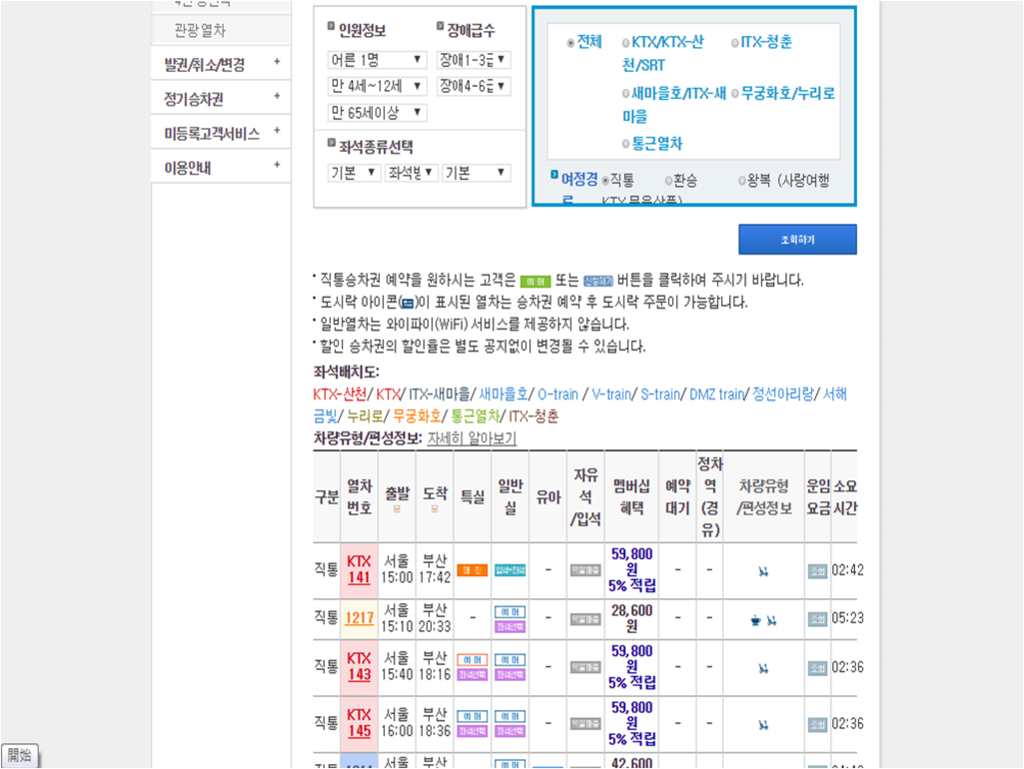Click the fare 조회 icon for KTX 143
Screen dimensions: 1024x769
[x=817, y=668]
